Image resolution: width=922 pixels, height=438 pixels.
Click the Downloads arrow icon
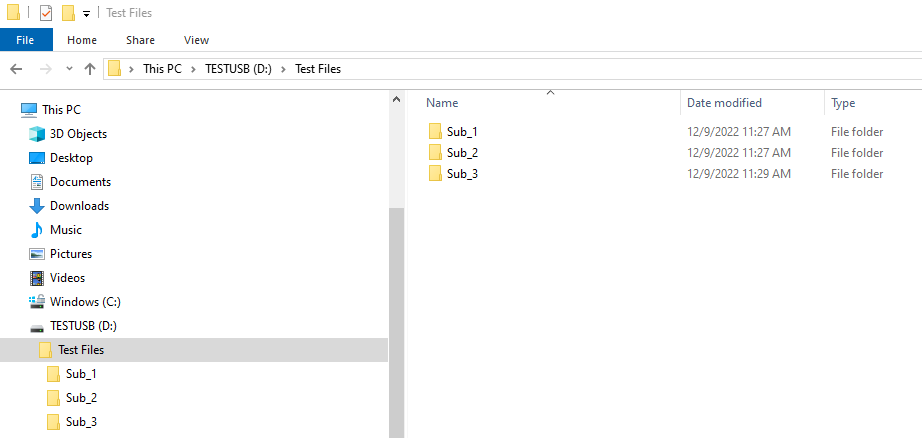pyautogui.click(x=37, y=206)
